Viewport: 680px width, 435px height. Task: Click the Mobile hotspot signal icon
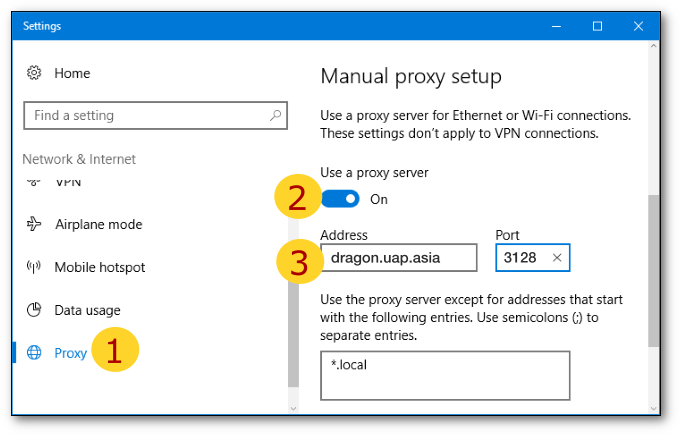pos(34,267)
